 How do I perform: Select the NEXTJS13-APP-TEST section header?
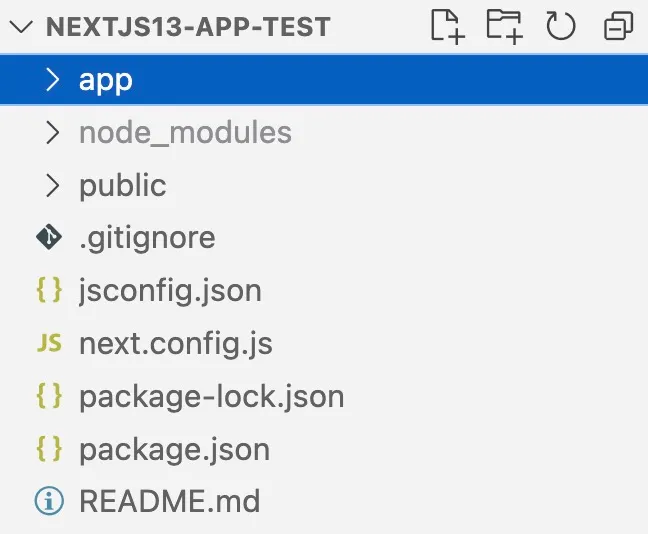point(188,27)
